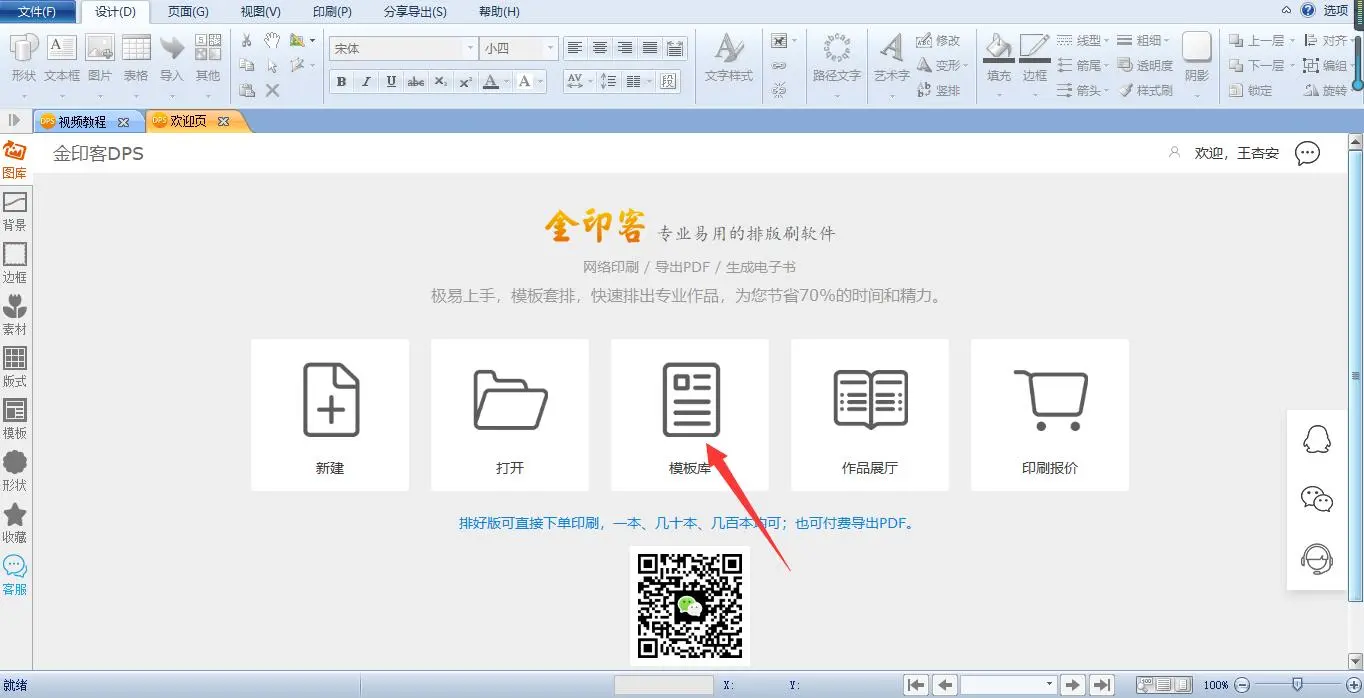This screenshot has height=698, width=1364.
Task: Click the 打开 open file tile
Action: pos(510,415)
